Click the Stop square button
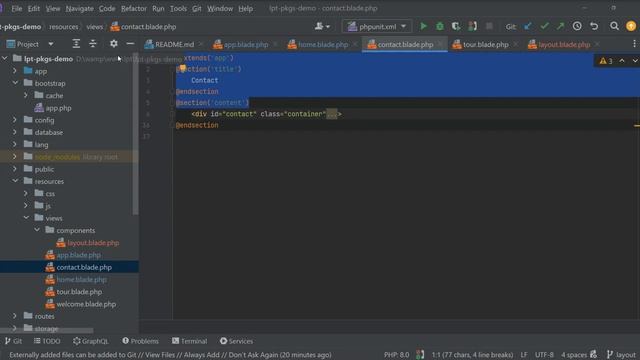 tap(489, 27)
